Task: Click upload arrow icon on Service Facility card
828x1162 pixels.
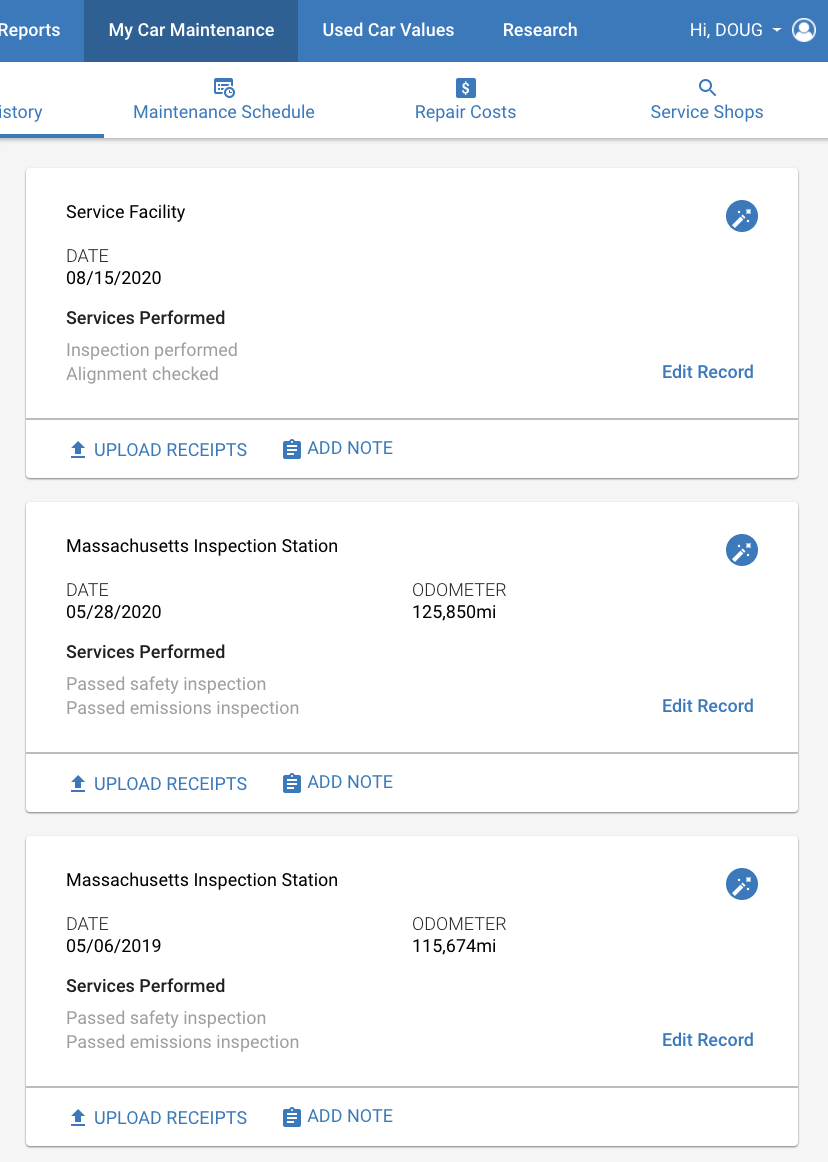Action: (78, 450)
